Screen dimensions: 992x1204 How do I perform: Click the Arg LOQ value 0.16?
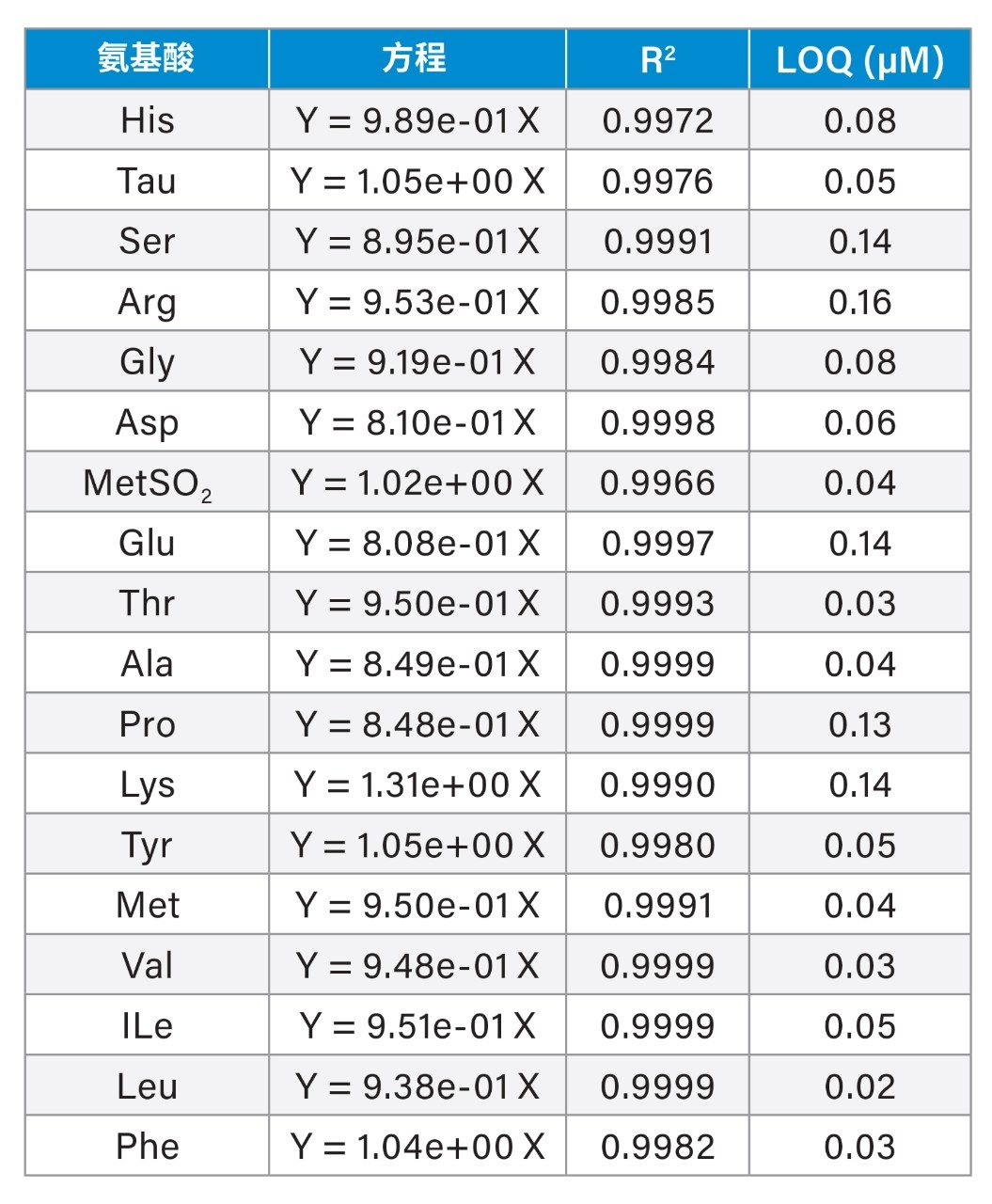coord(859,302)
